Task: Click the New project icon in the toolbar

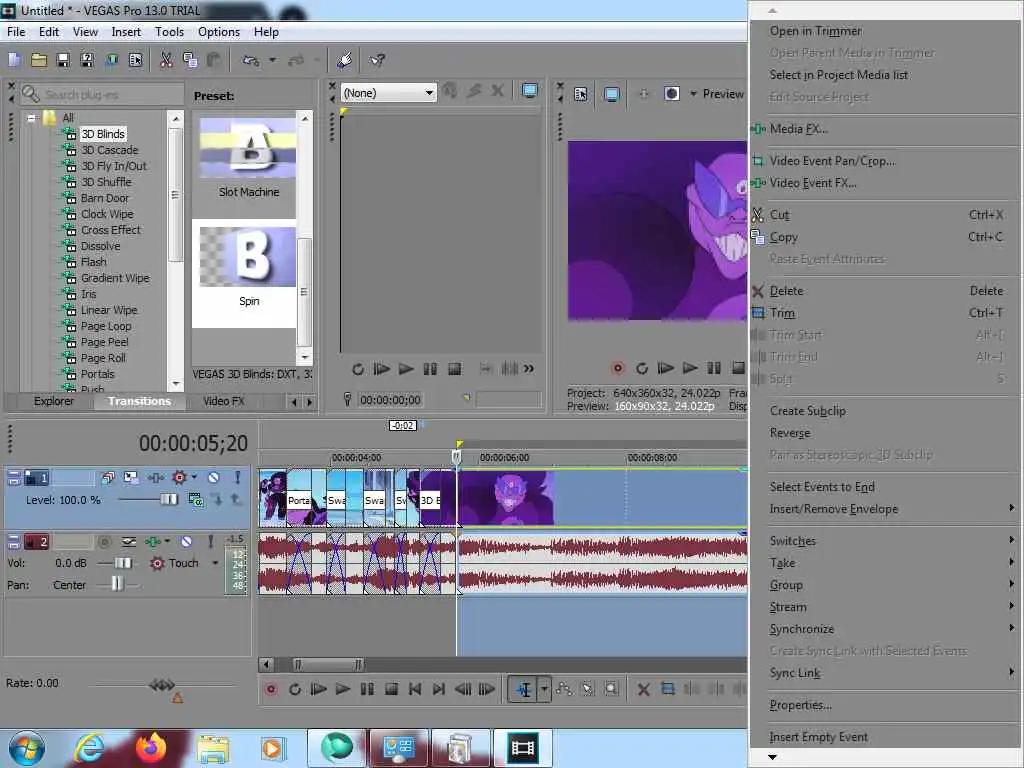Action: pos(14,61)
